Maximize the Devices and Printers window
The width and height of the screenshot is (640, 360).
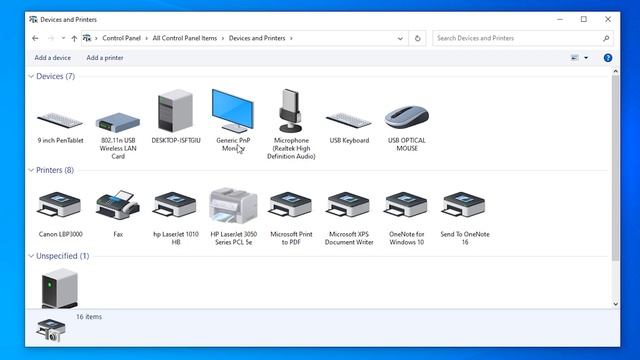click(584, 19)
